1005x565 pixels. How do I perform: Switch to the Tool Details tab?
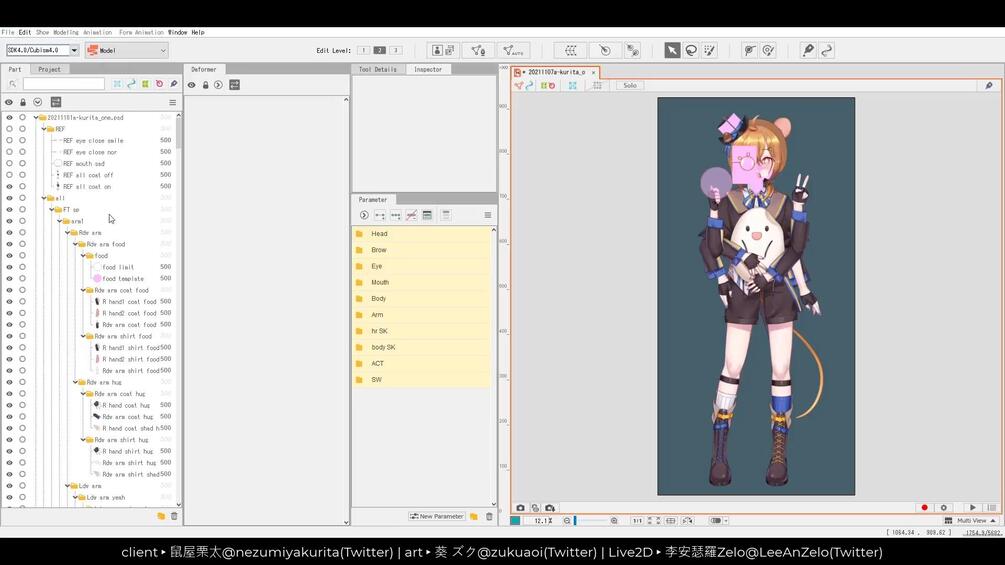[378, 69]
